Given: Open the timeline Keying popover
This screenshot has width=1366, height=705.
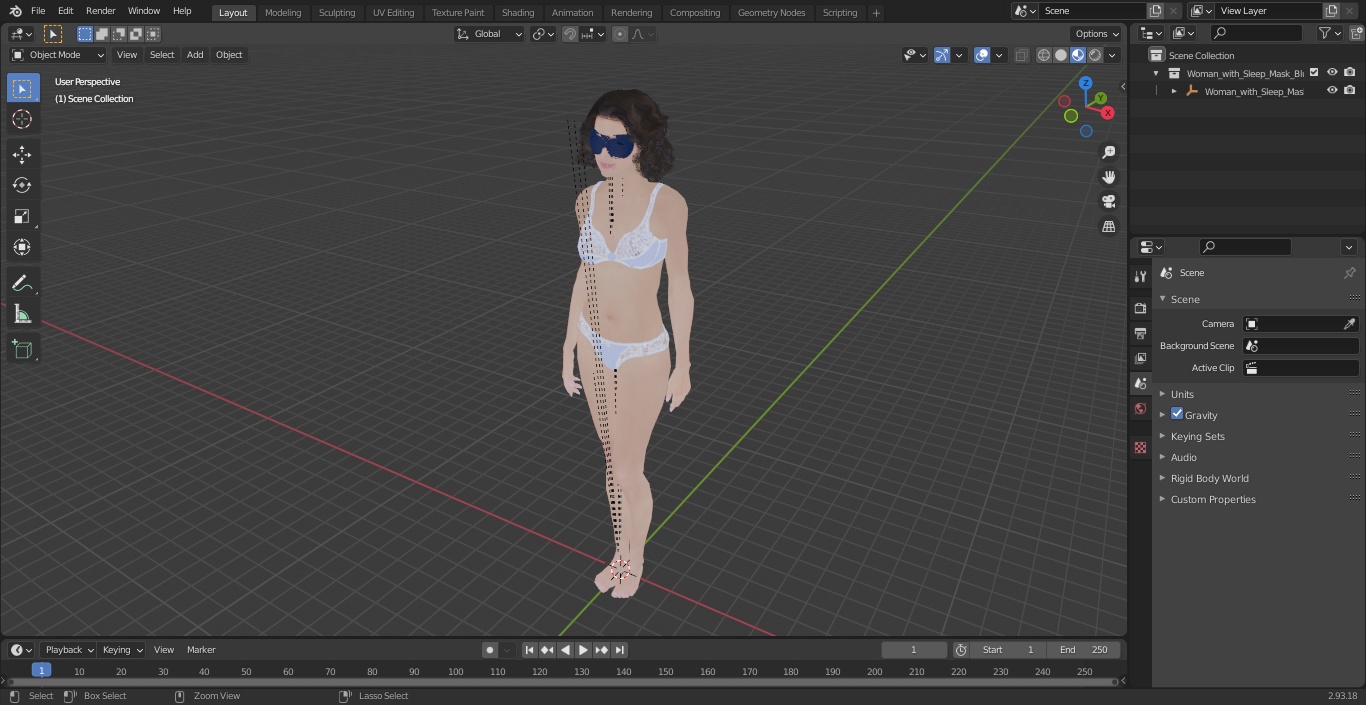Looking at the screenshot, I should coord(122,650).
